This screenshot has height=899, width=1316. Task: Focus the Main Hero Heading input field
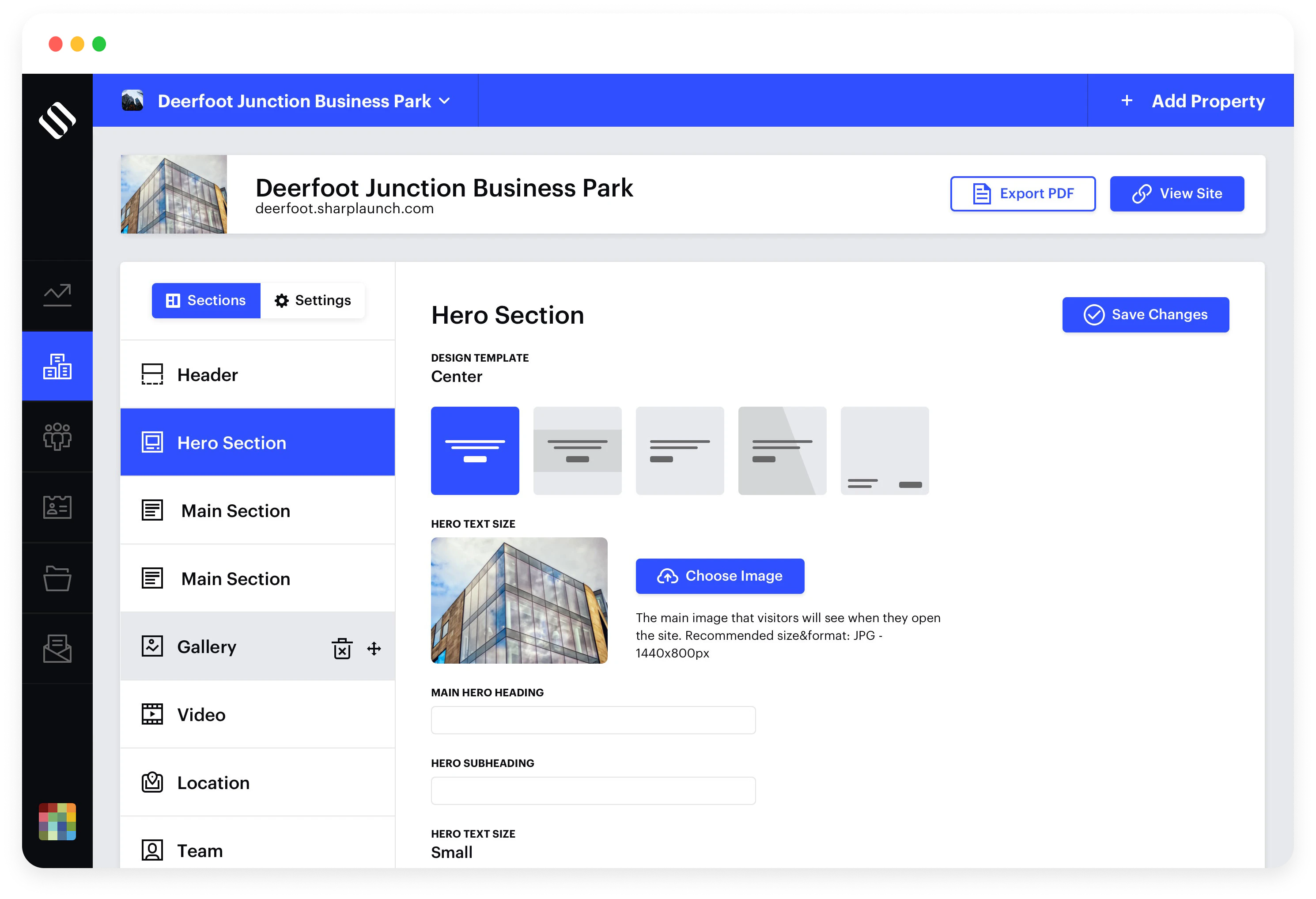[593, 720]
